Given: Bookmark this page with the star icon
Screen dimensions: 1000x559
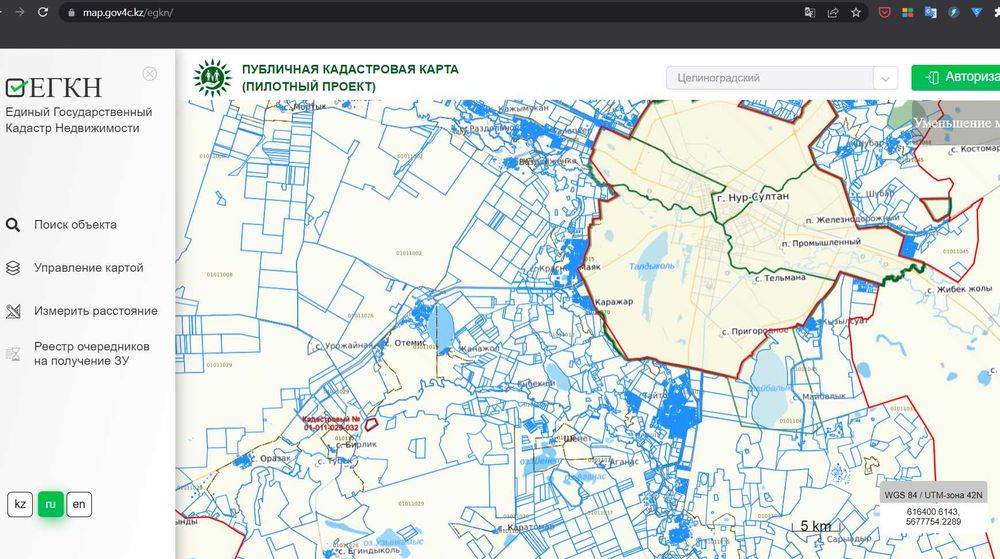Looking at the screenshot, I should pos(856,13).
